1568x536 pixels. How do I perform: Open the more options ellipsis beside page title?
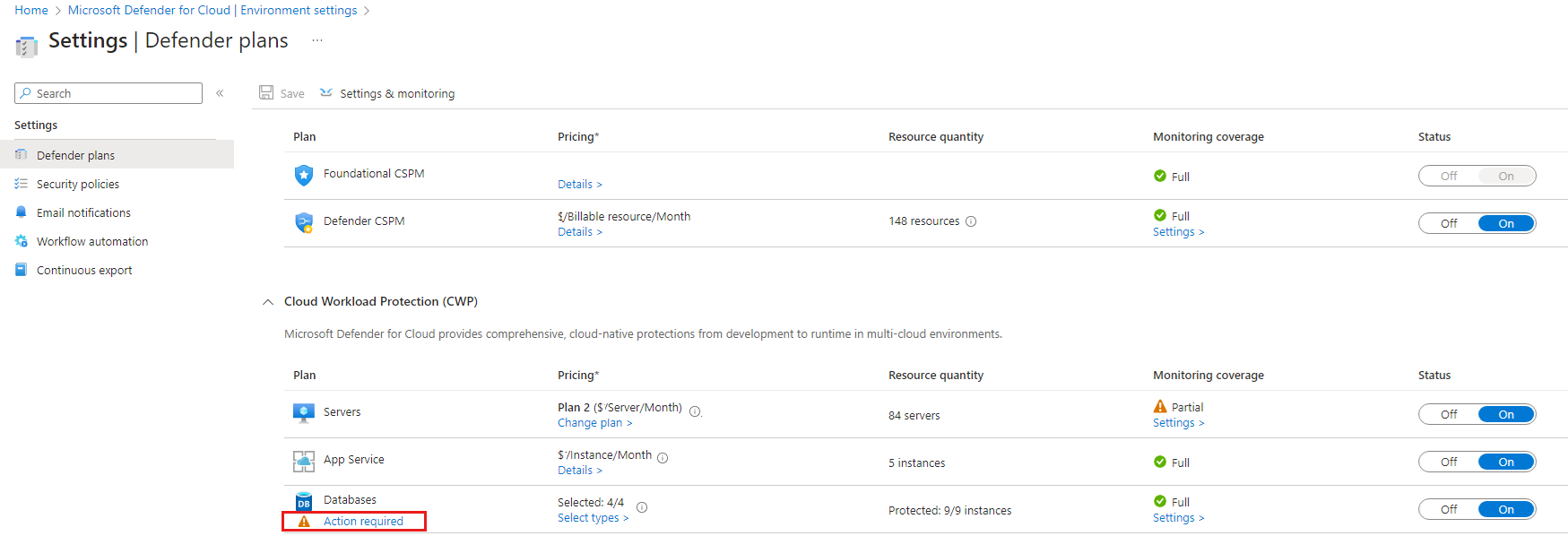317,40
